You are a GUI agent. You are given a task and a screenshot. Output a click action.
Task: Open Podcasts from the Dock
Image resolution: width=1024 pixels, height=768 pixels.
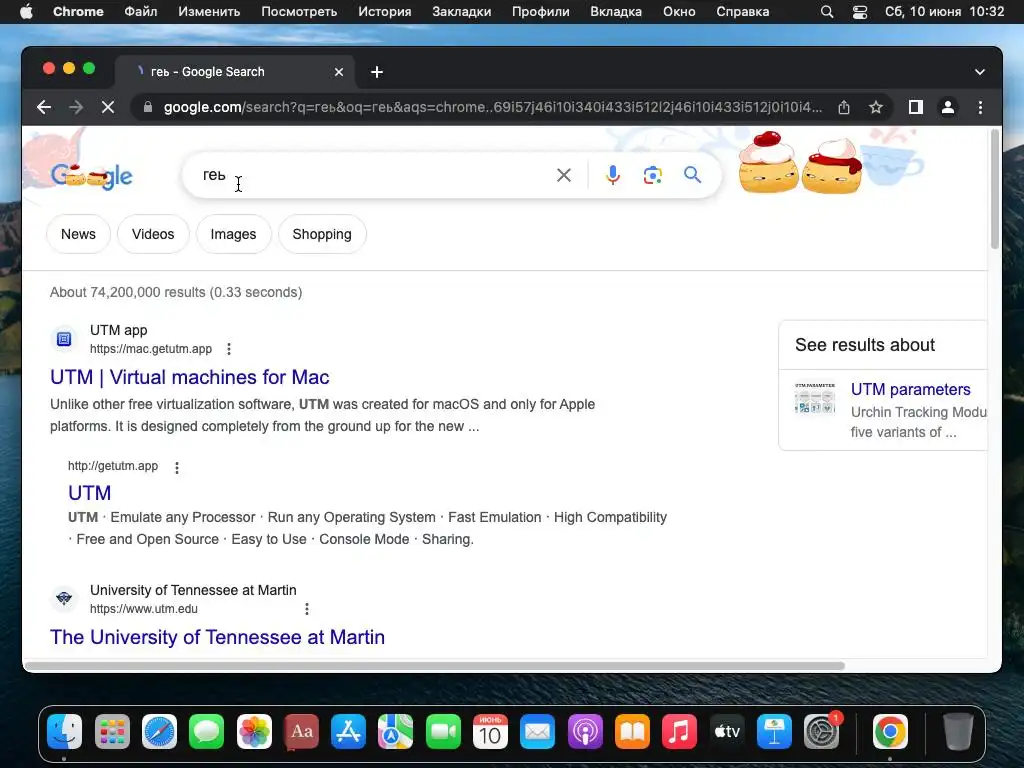(x=584, y=731)
